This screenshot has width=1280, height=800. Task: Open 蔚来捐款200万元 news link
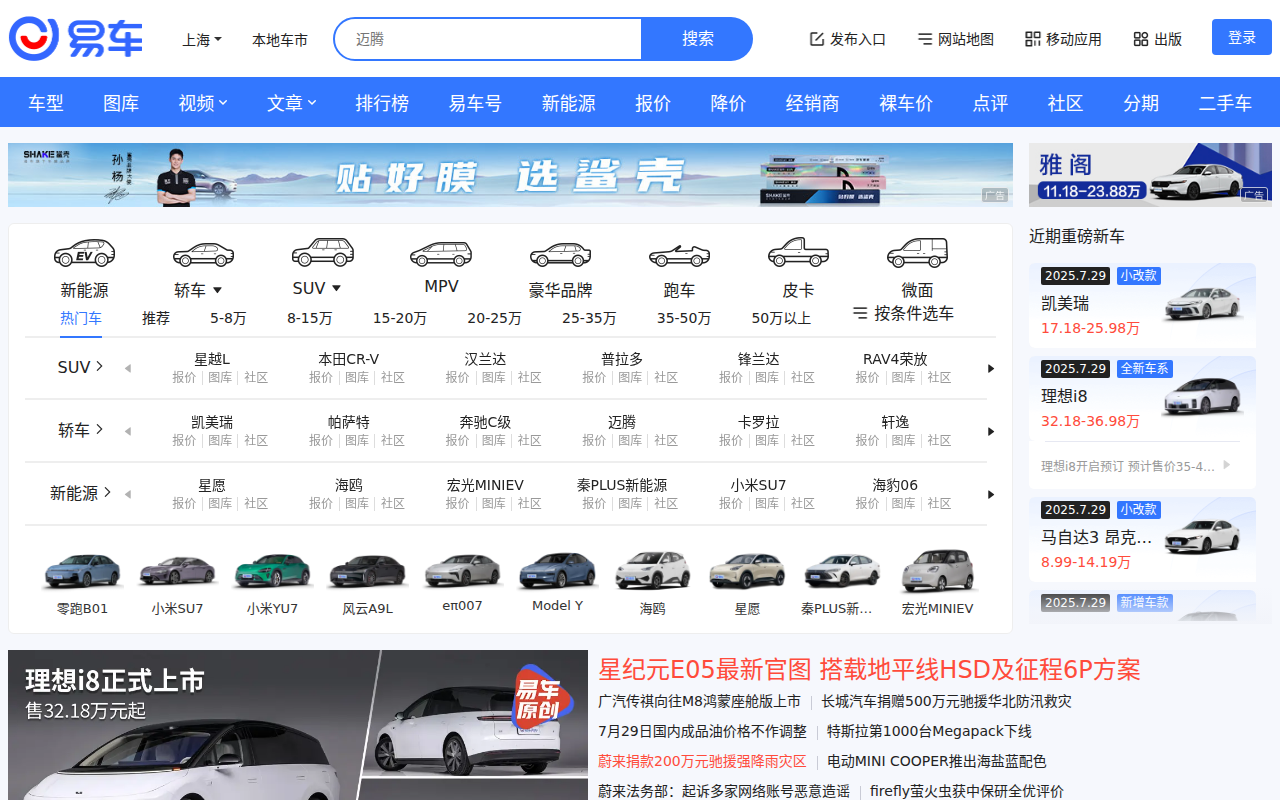tap(702, 761)
